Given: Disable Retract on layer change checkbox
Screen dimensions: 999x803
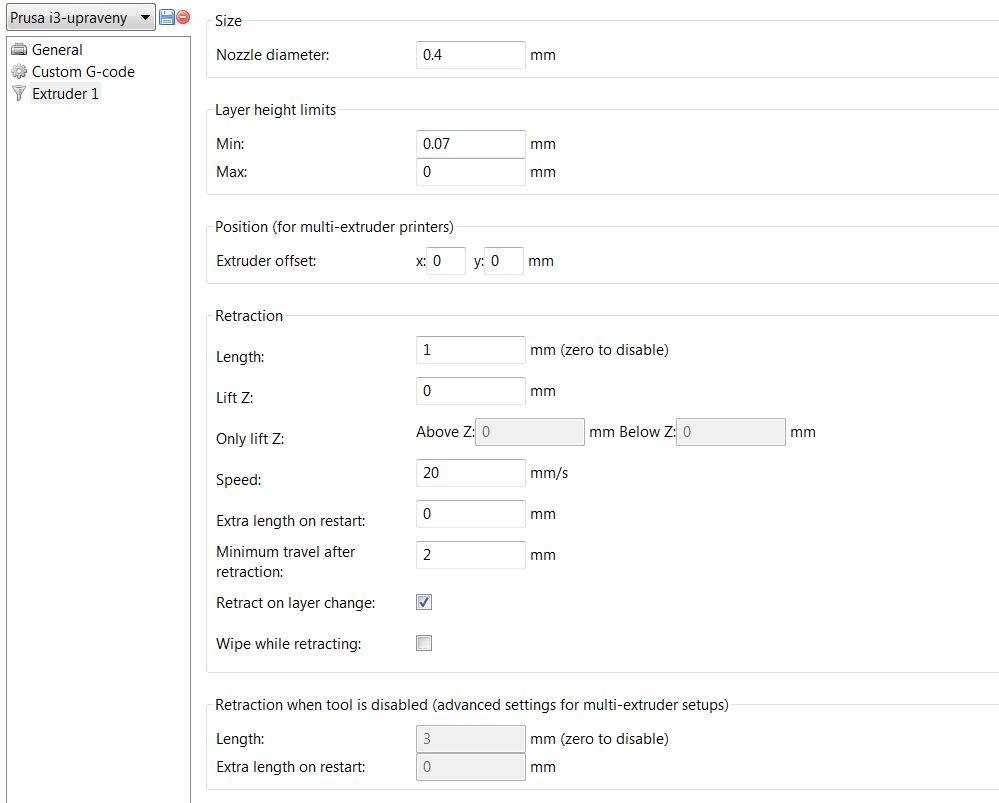Looking at the screenshot, I should click(424, 603).
